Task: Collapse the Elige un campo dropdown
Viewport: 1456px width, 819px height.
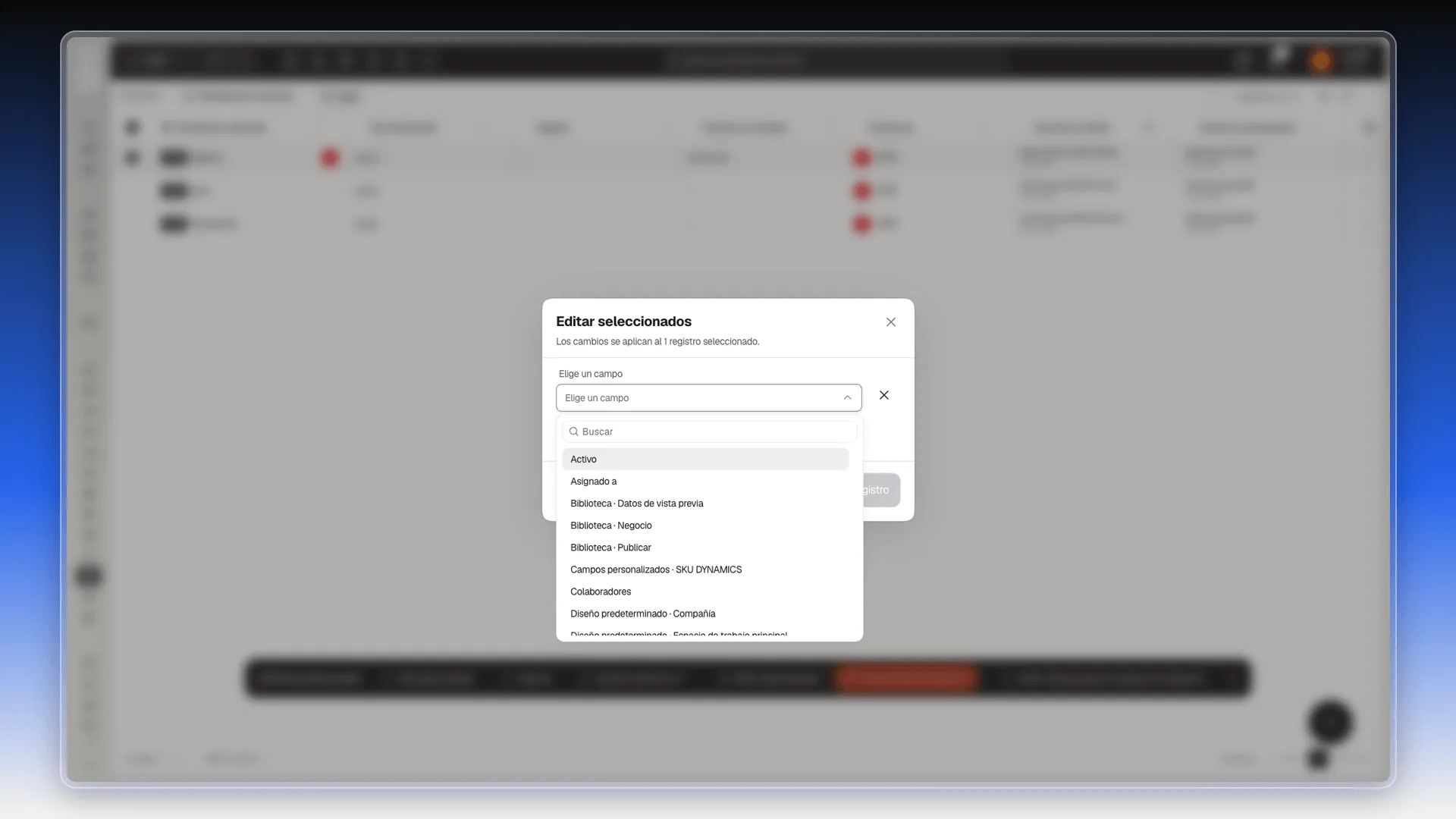Action: click(709, 398)
